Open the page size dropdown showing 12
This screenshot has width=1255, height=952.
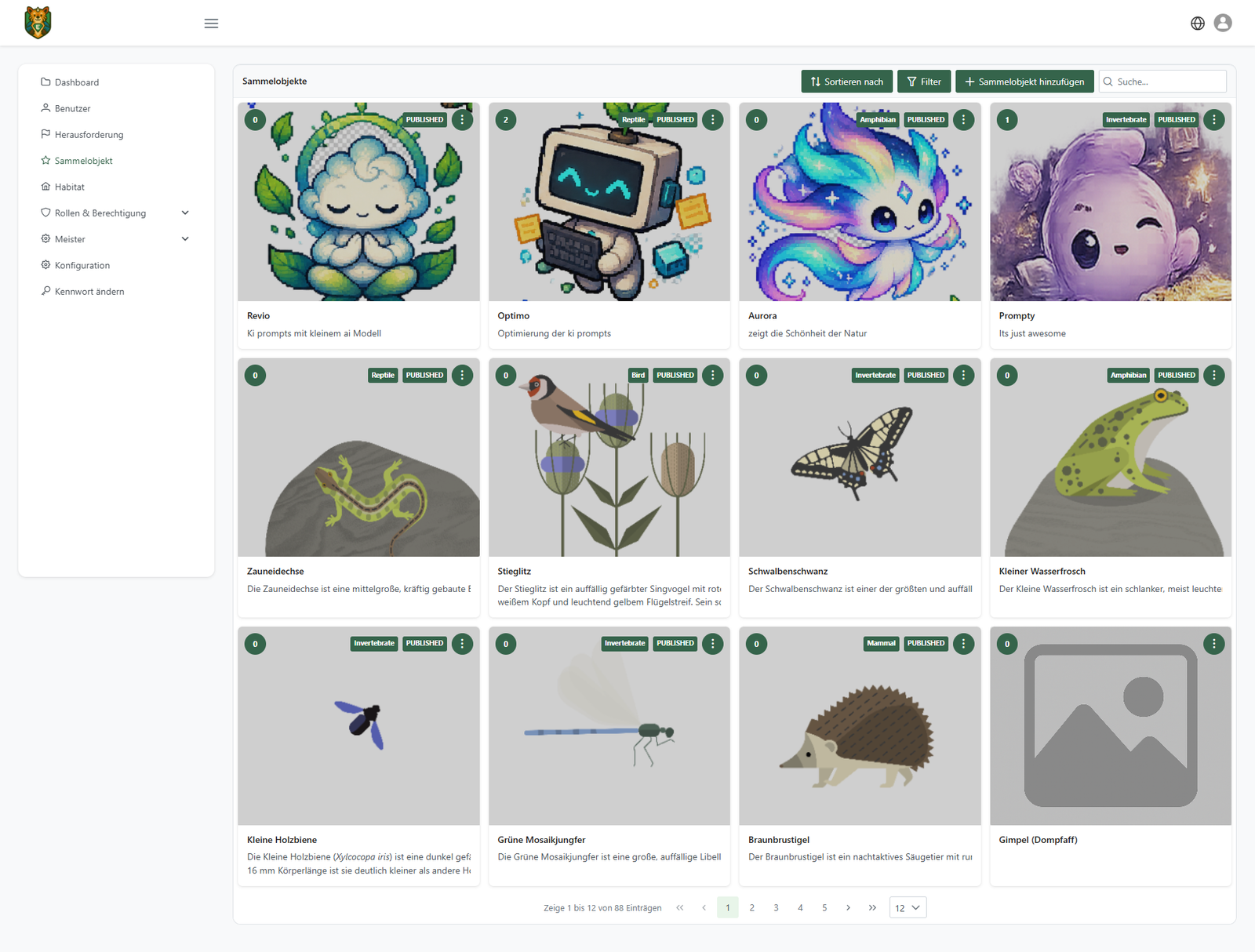click(x=908, y=907)
